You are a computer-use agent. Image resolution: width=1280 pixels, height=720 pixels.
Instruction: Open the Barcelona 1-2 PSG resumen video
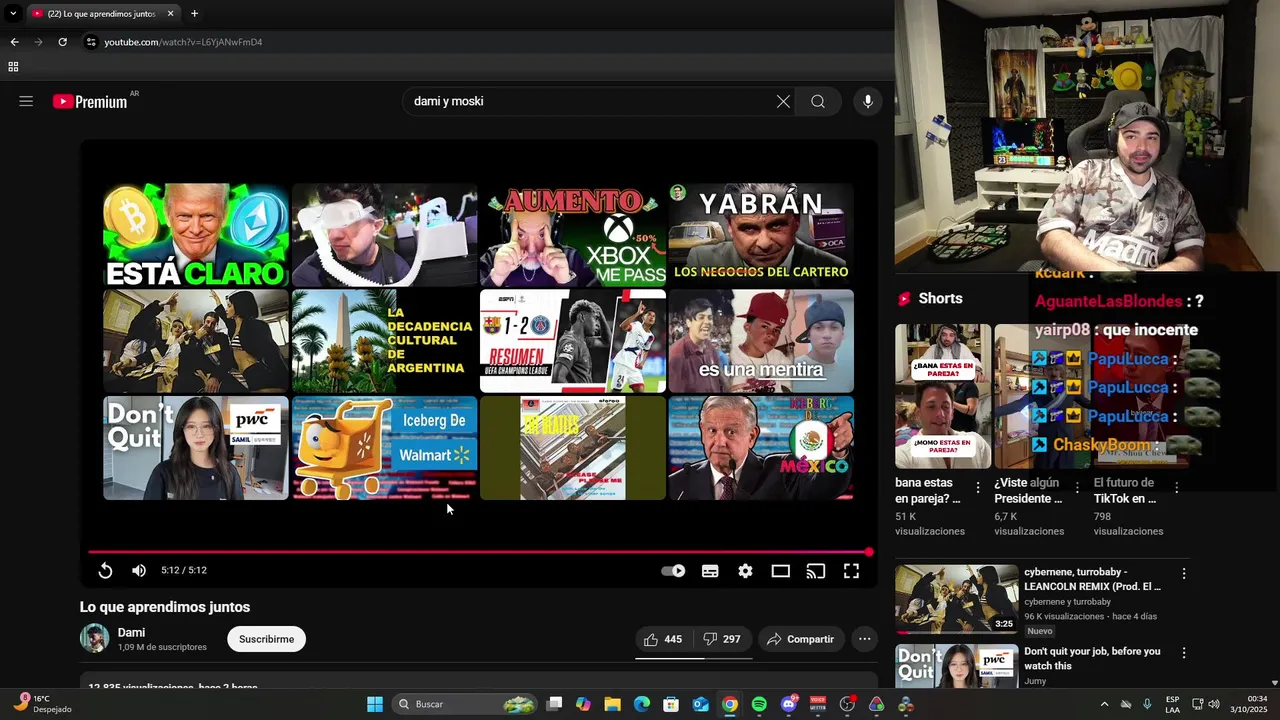[572, 341]
